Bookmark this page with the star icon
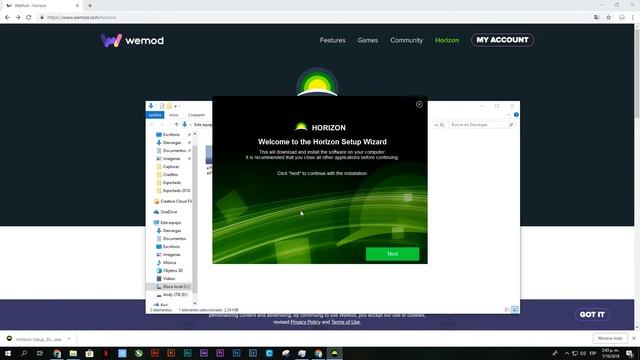This screenshot has height=360, width=640. tap(609, 17)
